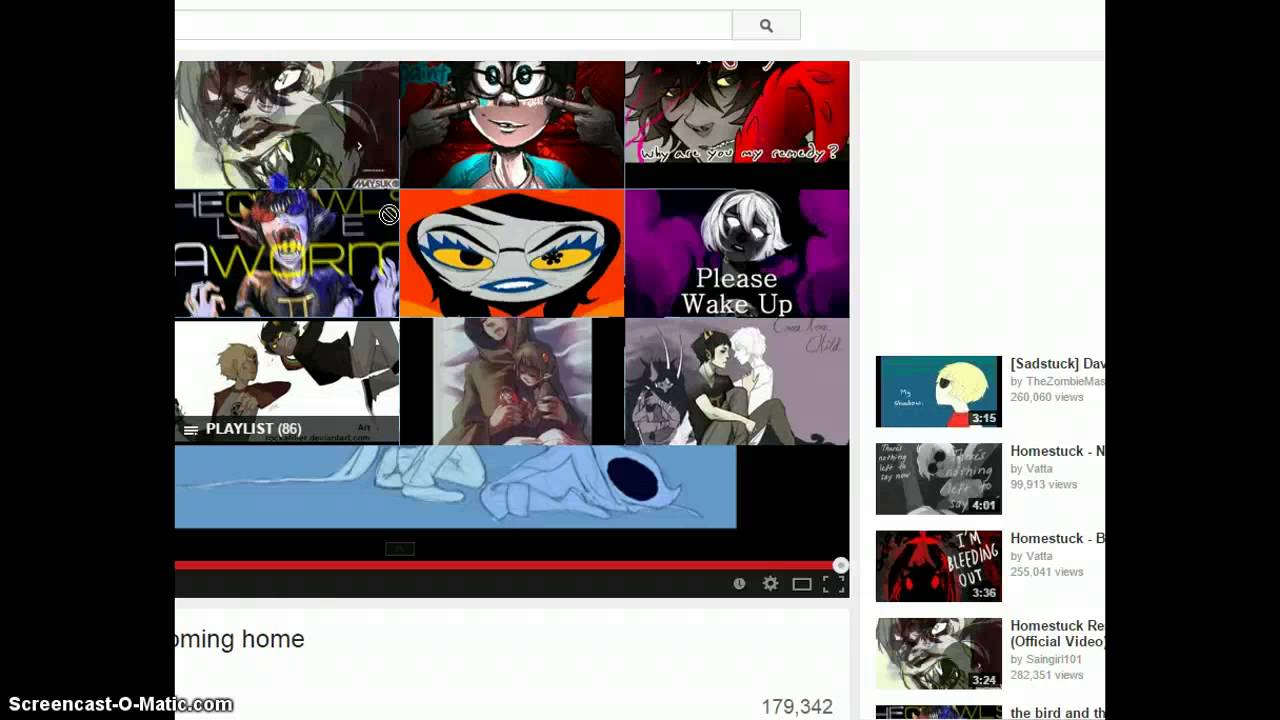The width and height of the screenshot is (1280, 720).
Task: Open the 'Homestuck - B' title link
Action: (x=1057, y=538)
